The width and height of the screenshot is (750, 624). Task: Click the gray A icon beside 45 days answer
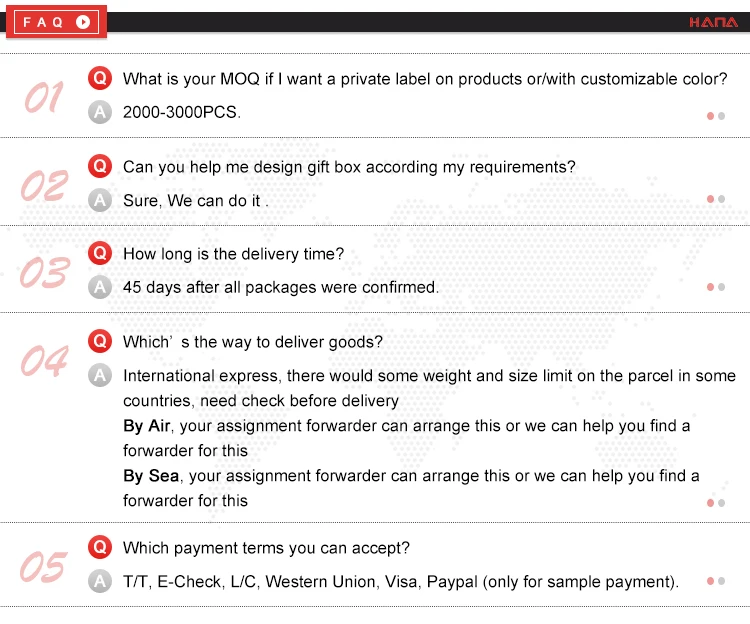100,287
